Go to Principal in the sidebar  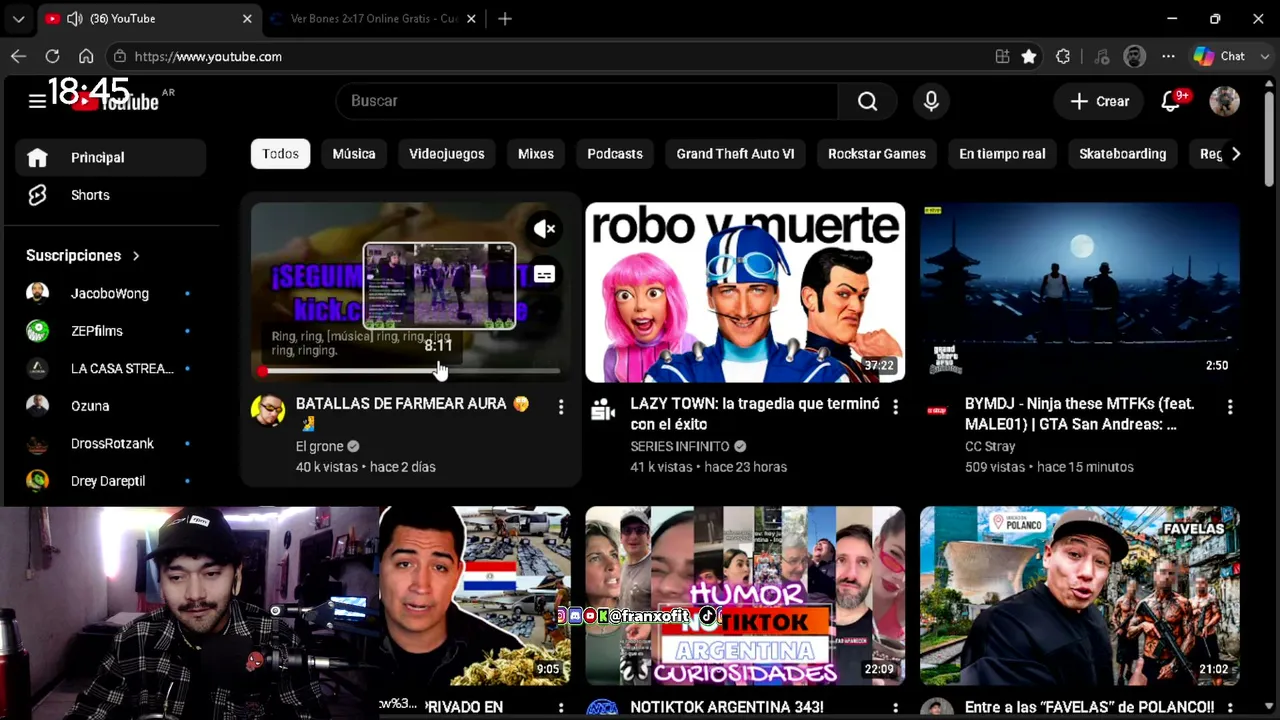point(110,157)
